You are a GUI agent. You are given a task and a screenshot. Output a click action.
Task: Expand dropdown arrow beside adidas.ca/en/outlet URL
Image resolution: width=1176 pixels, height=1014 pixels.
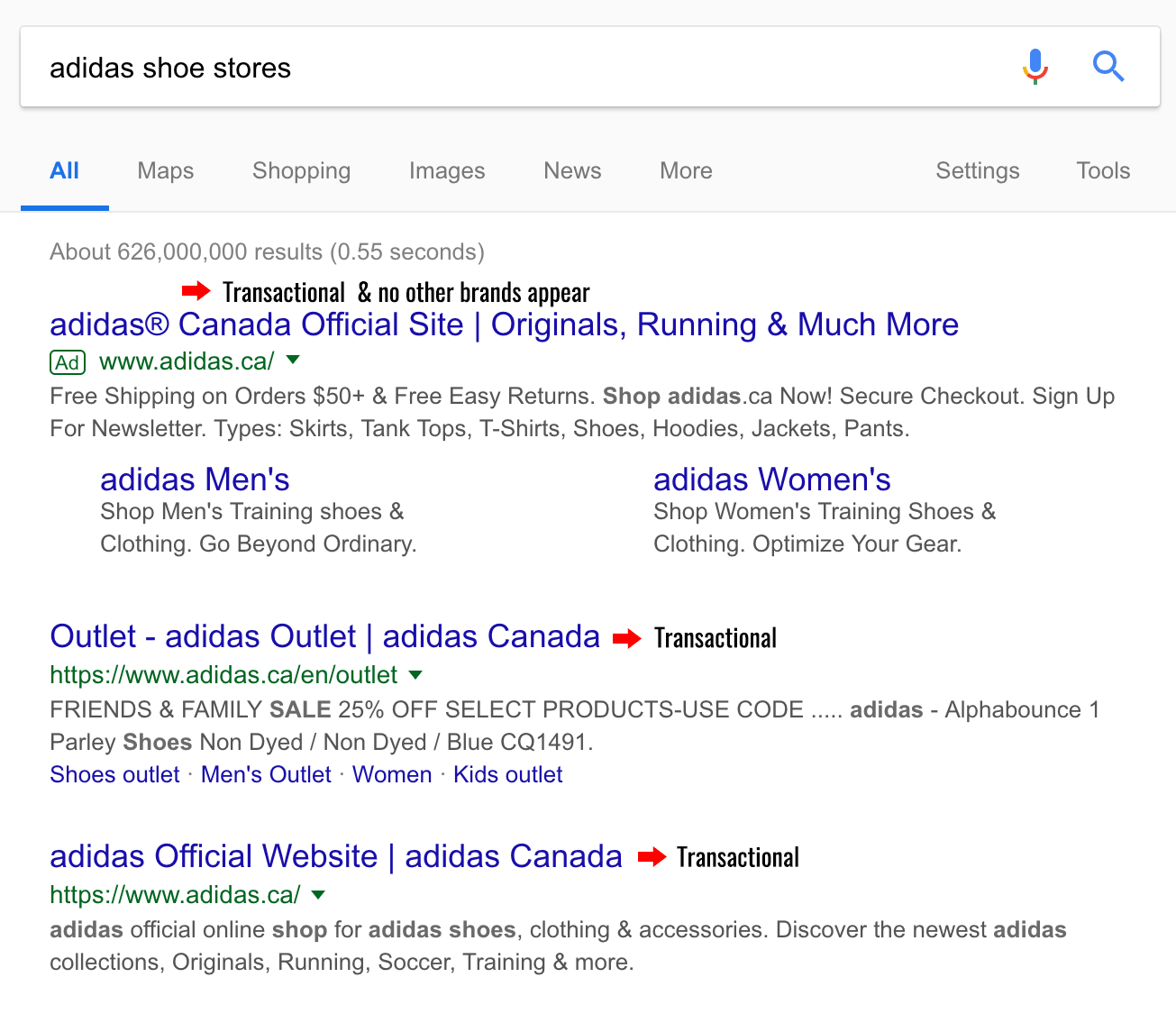(415, 674)
